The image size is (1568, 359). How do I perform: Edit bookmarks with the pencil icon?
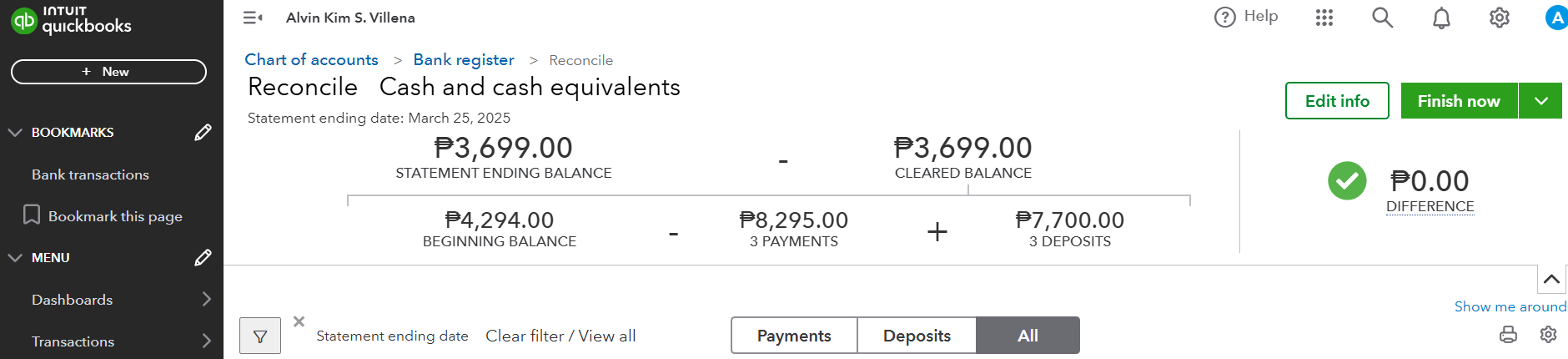(x=203, y=133)
